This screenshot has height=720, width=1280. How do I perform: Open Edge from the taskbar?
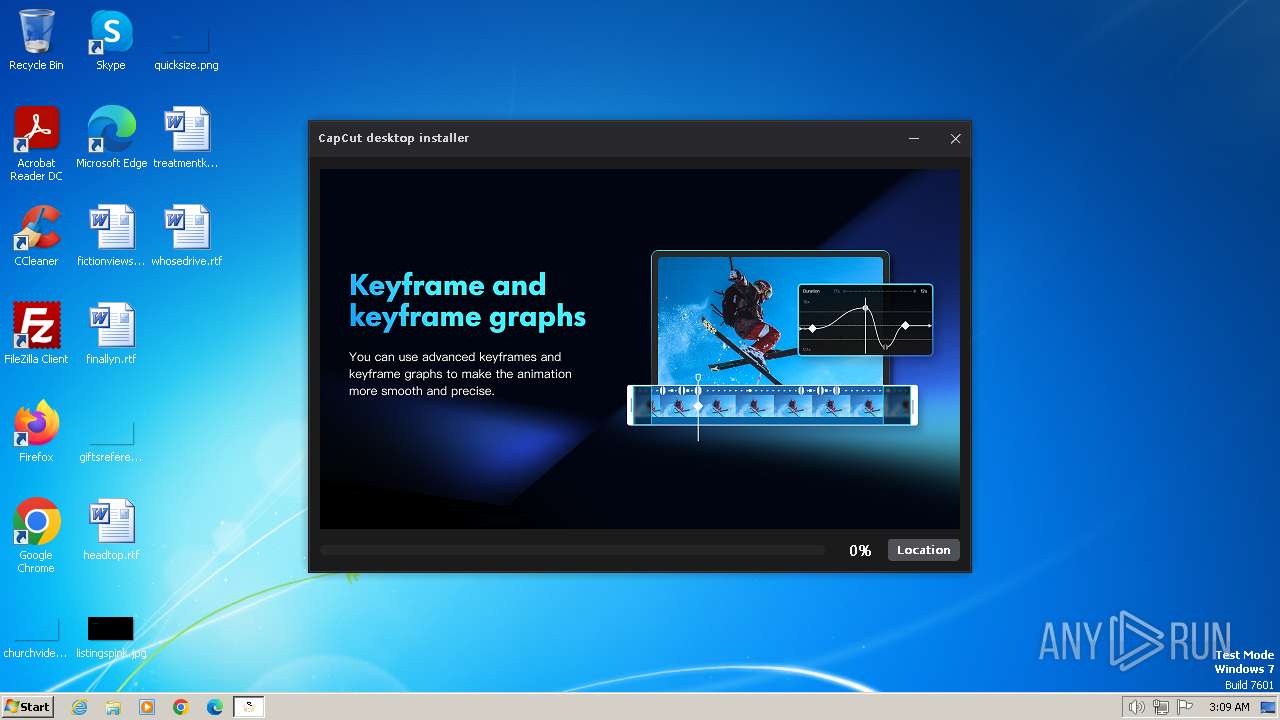(215, 707)
